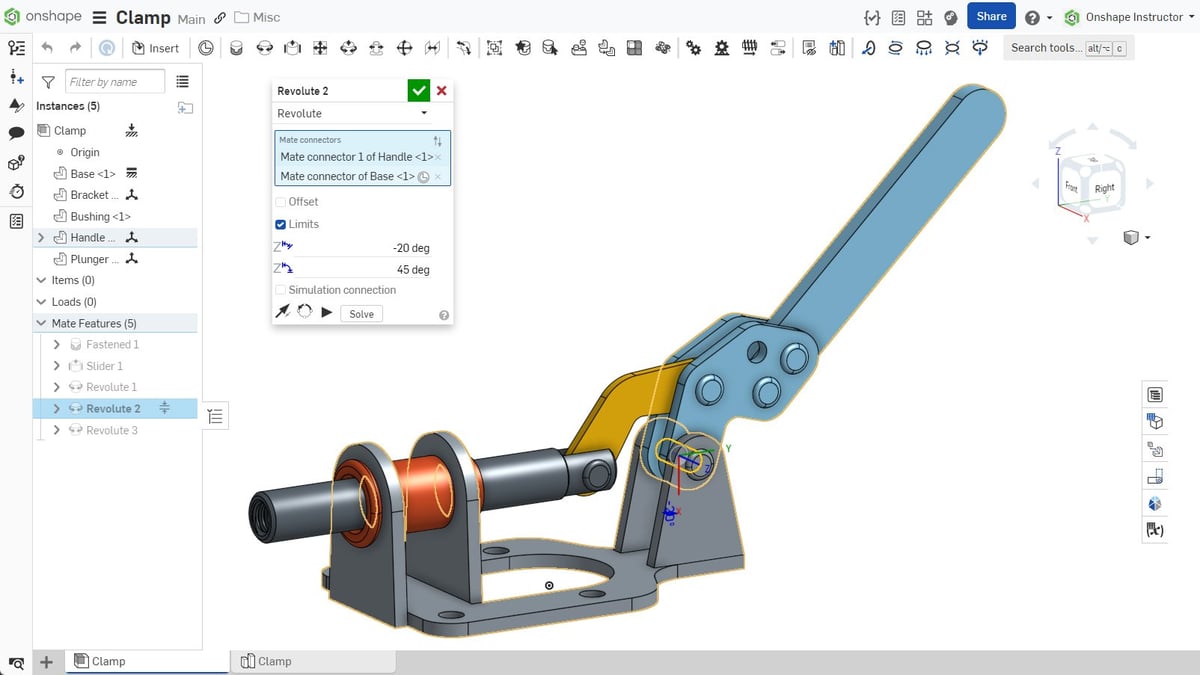Click the Undo arrow in the toolbar
Viewport: 1200px width, 675px height.
(x=47, y=48)
